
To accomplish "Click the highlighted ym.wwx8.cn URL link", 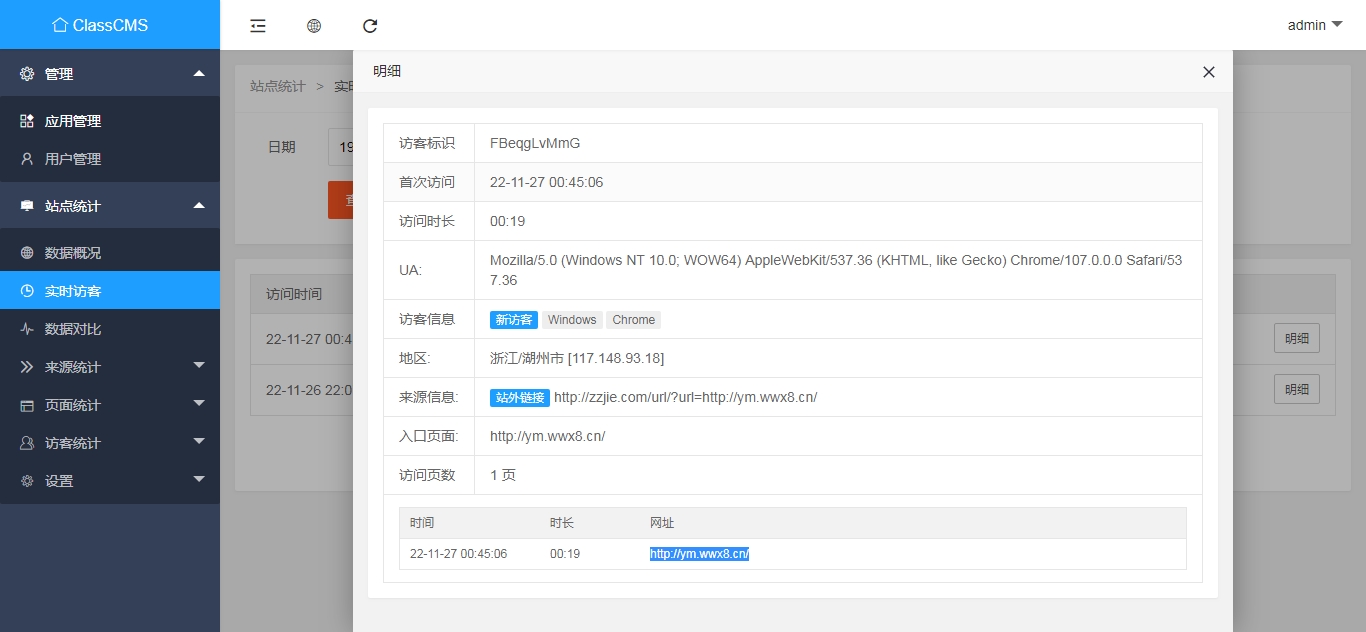I will pyautogui.click(x=699, y=554).
